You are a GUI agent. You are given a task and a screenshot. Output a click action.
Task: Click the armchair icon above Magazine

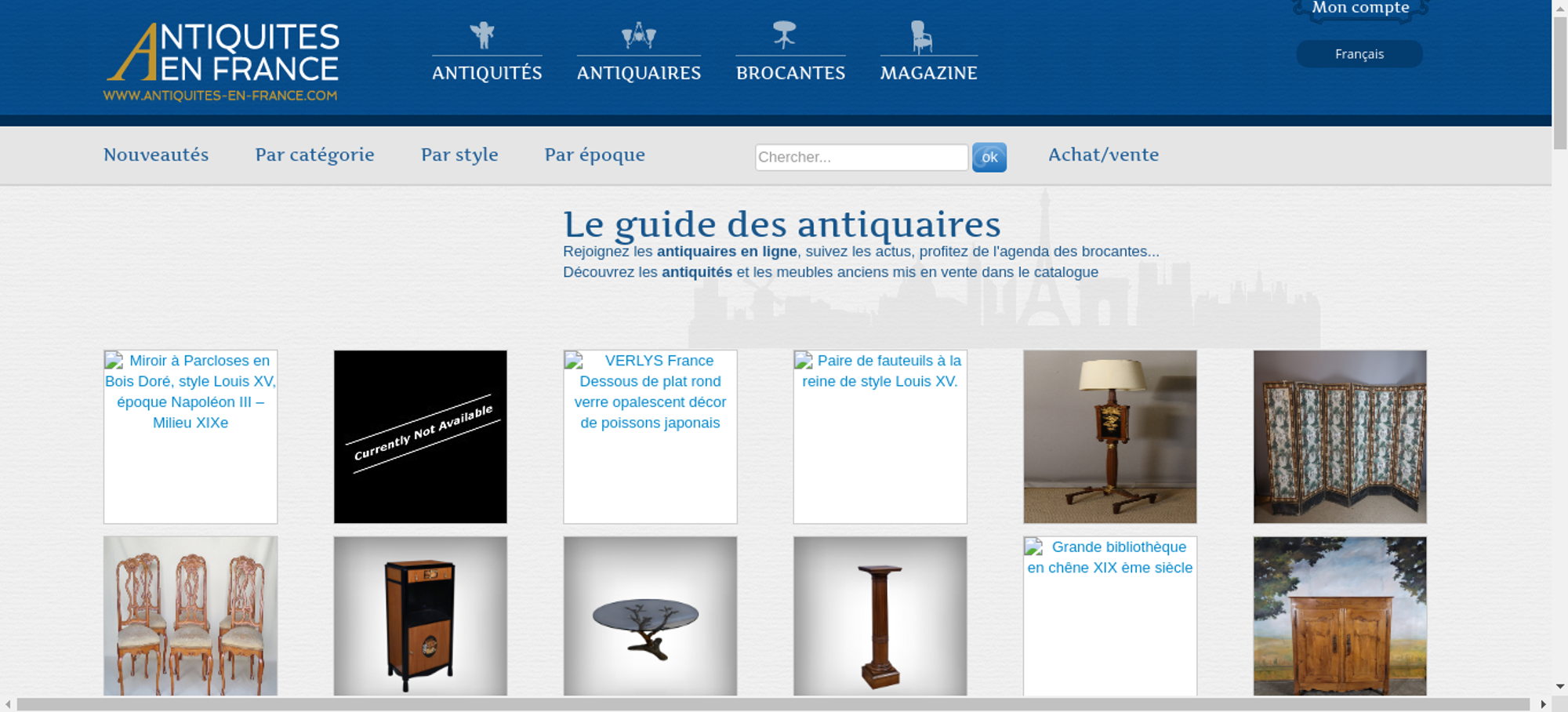[x=921, y=37]
